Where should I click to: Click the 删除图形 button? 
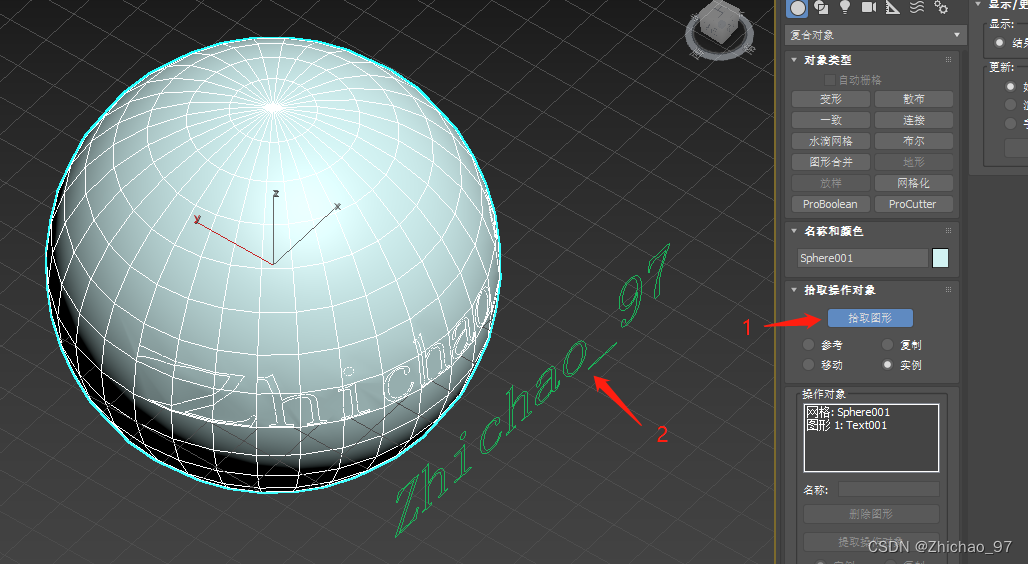pos(871,514)
